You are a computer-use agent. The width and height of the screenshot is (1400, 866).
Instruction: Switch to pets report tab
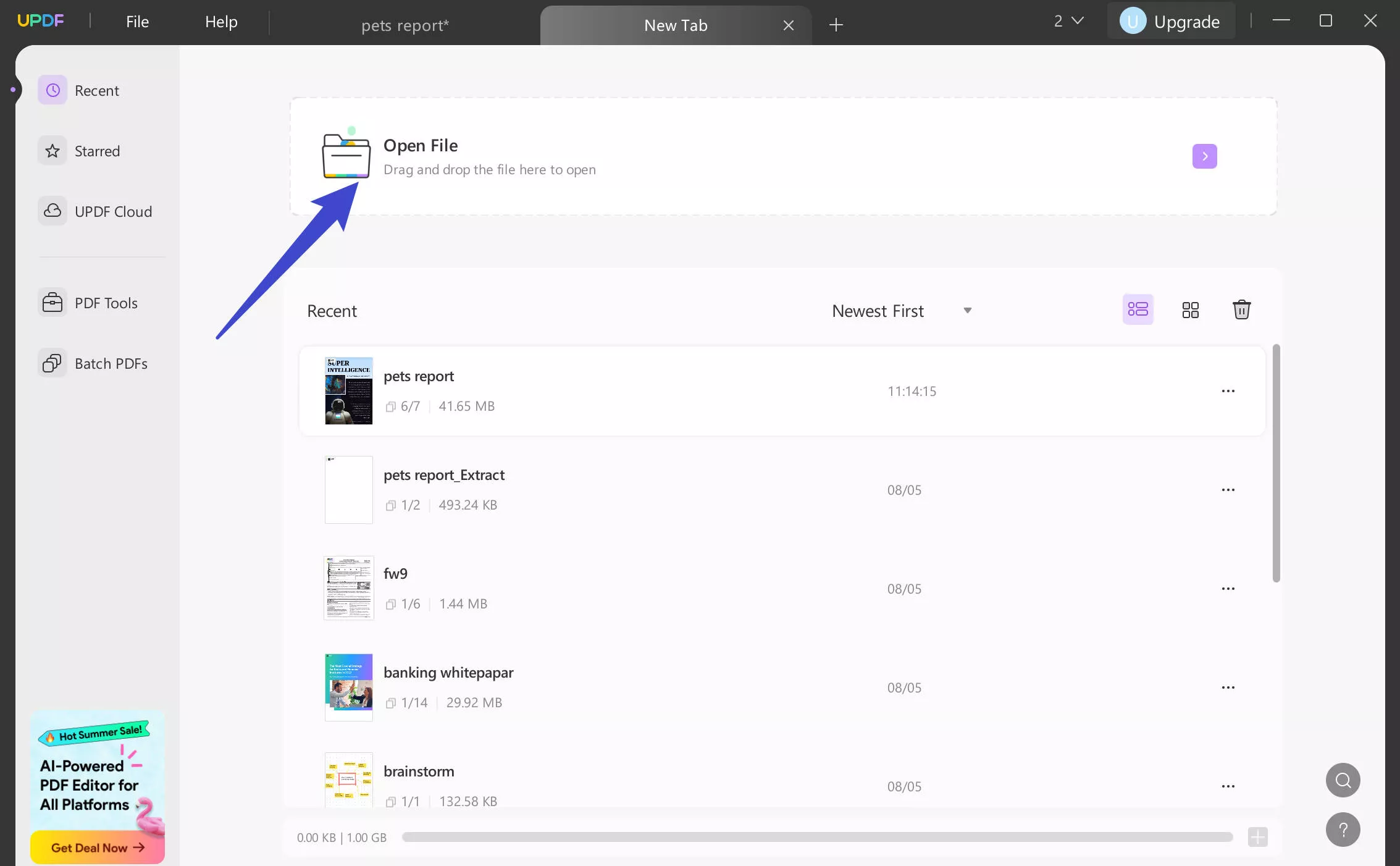point(405,24)
